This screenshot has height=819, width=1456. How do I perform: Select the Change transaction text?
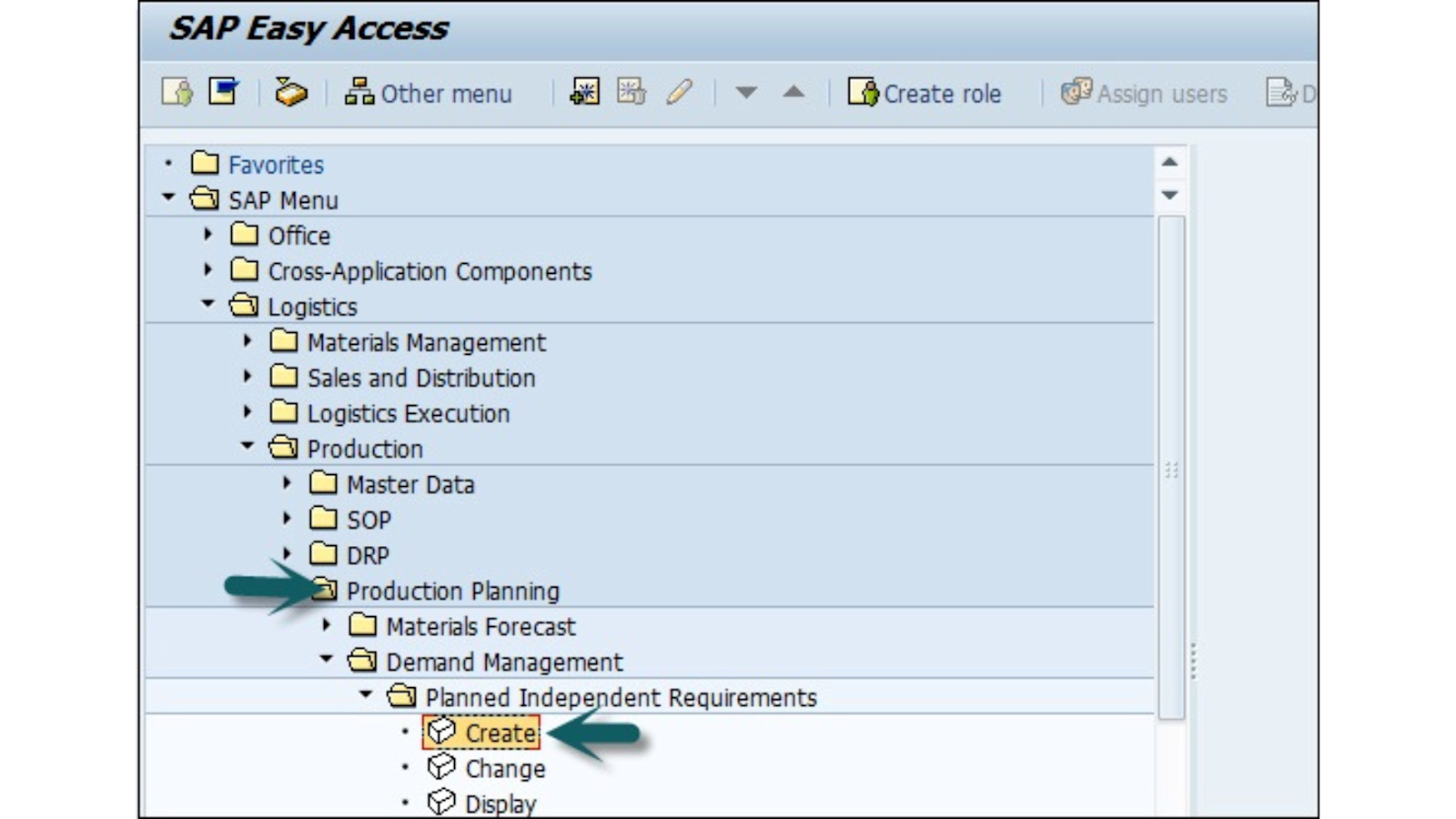(505, 769)
